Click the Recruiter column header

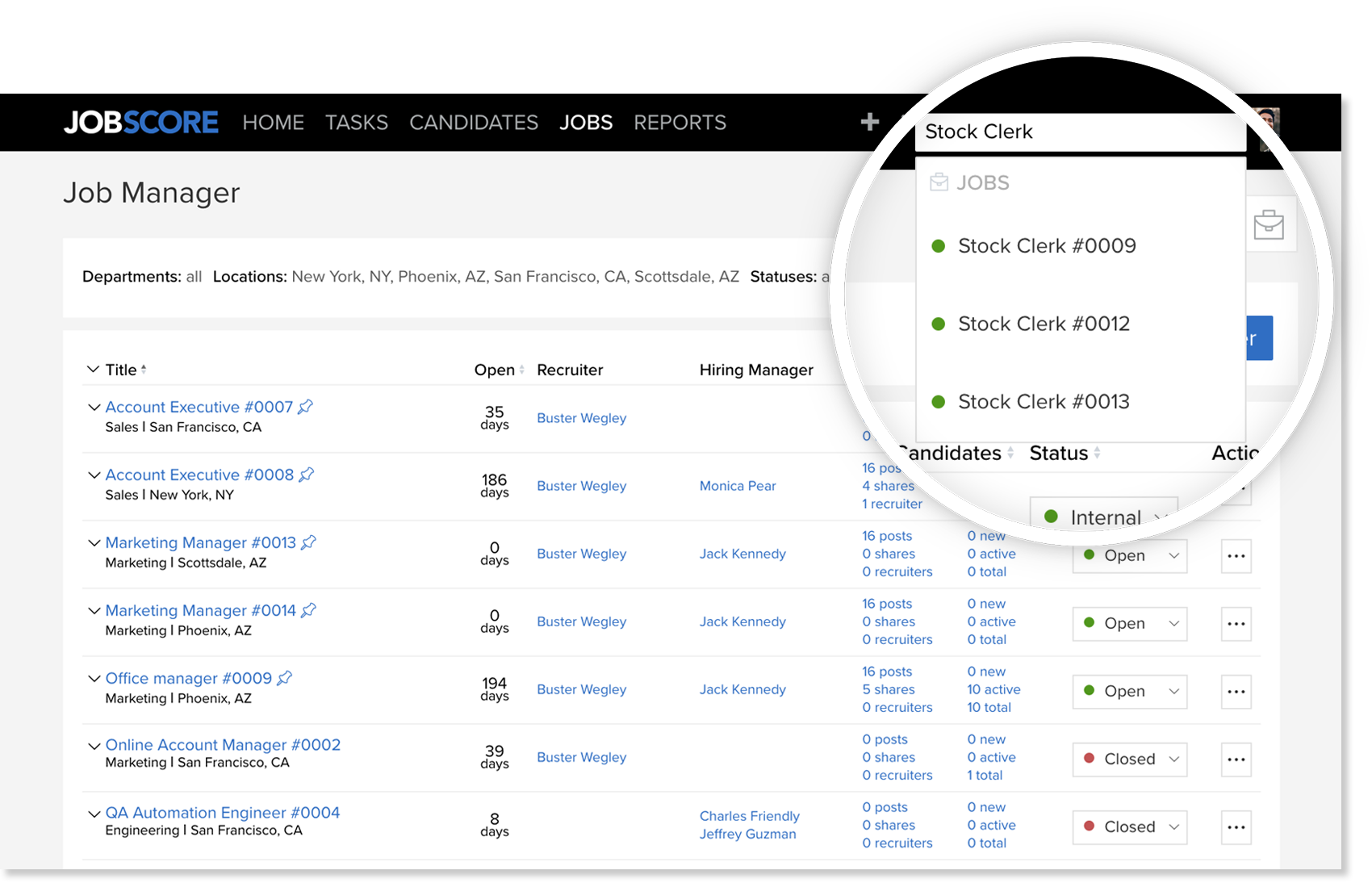(570, 370)
